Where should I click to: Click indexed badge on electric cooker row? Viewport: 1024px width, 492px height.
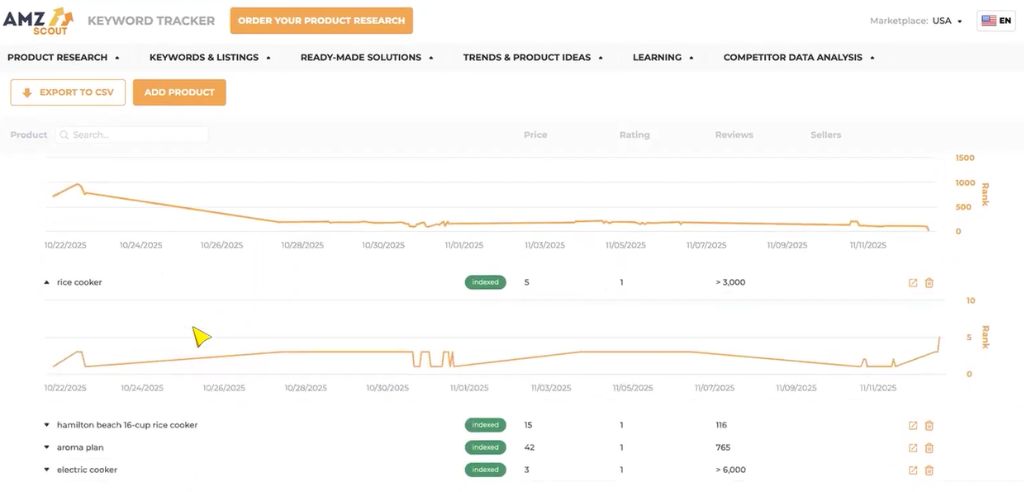(x=485, y=470)
